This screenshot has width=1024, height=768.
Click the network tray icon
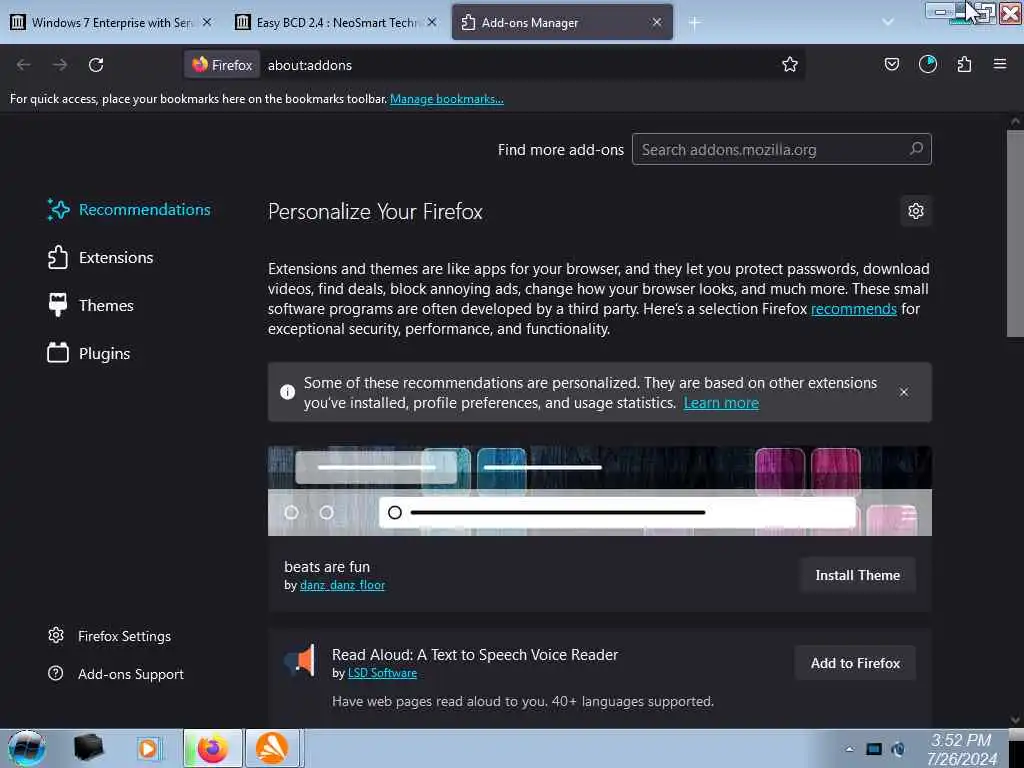[x=874, y=749]
